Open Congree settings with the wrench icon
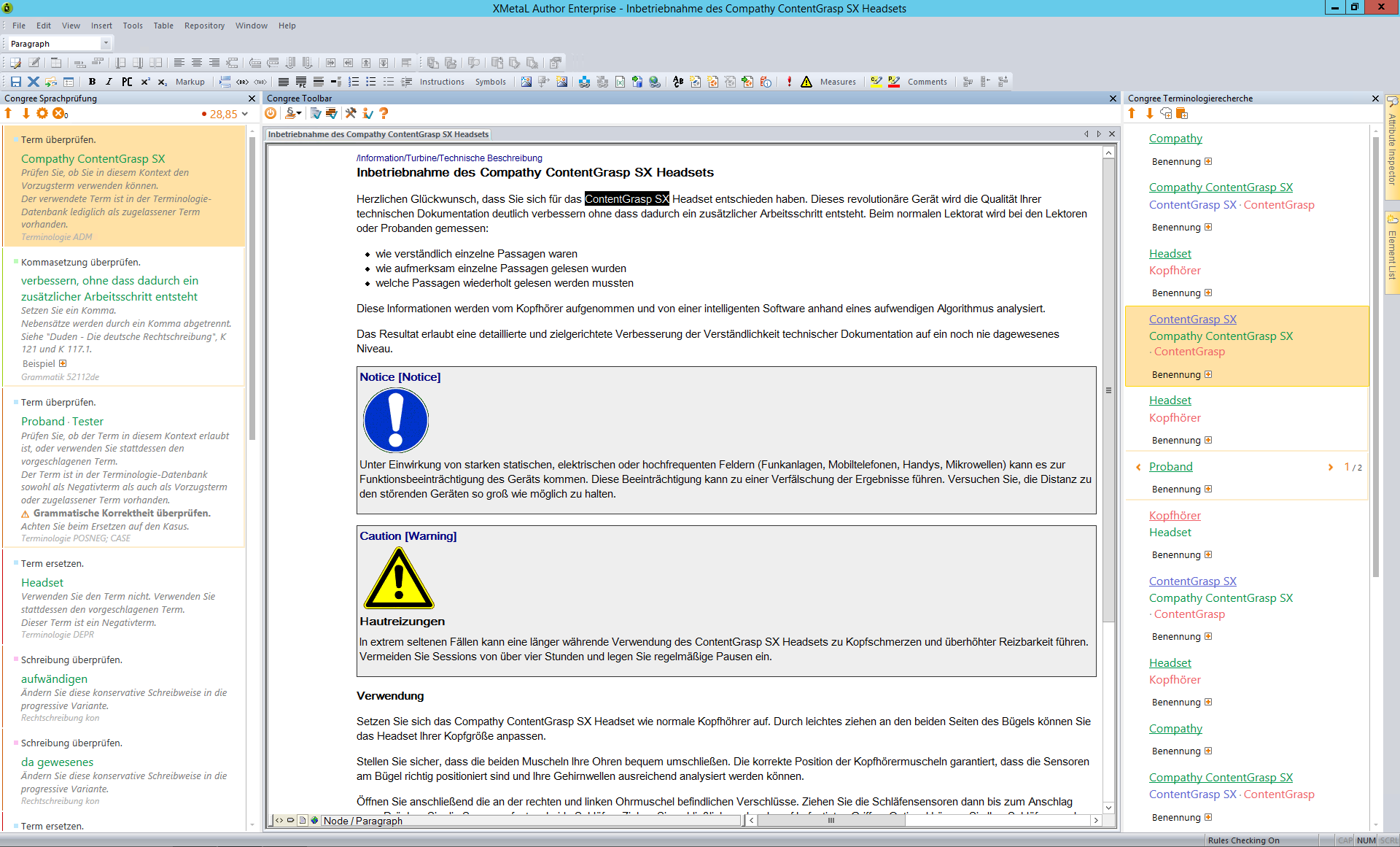 [350, 113]
